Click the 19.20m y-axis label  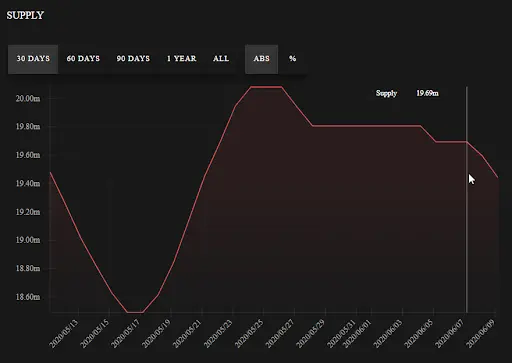point(28,212)
